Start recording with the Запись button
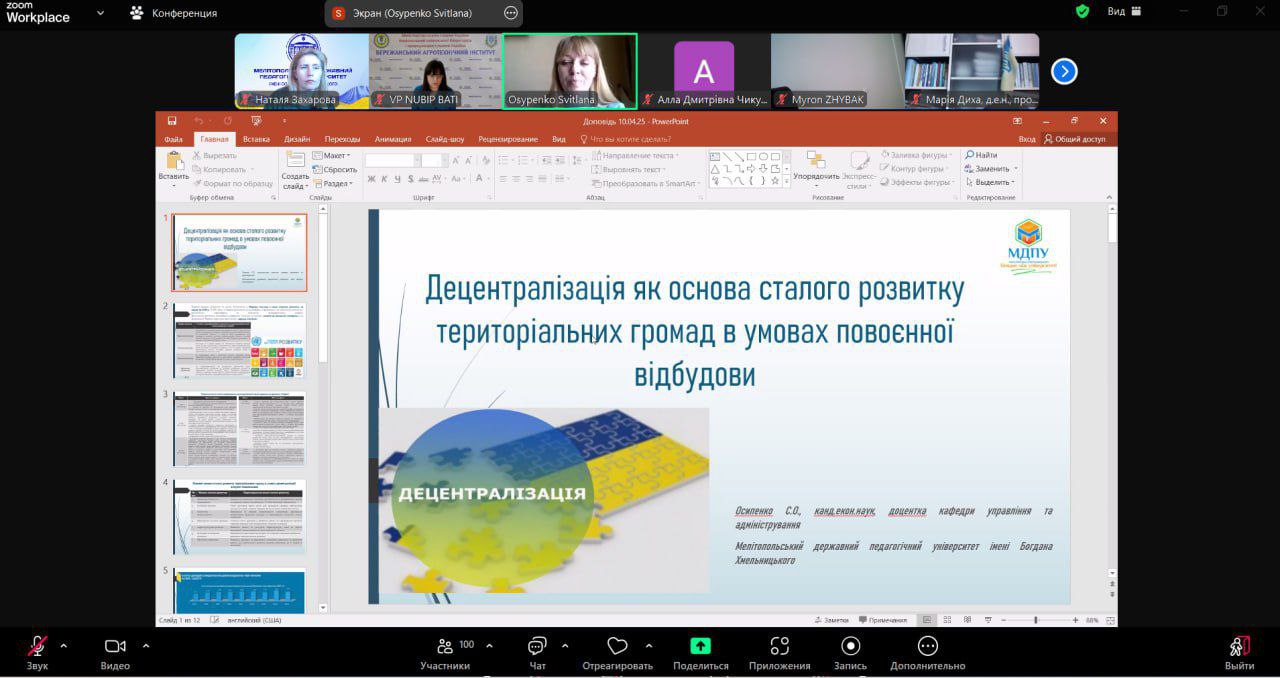Viewport: 1280px width, 678px height. tap(850, 647)
